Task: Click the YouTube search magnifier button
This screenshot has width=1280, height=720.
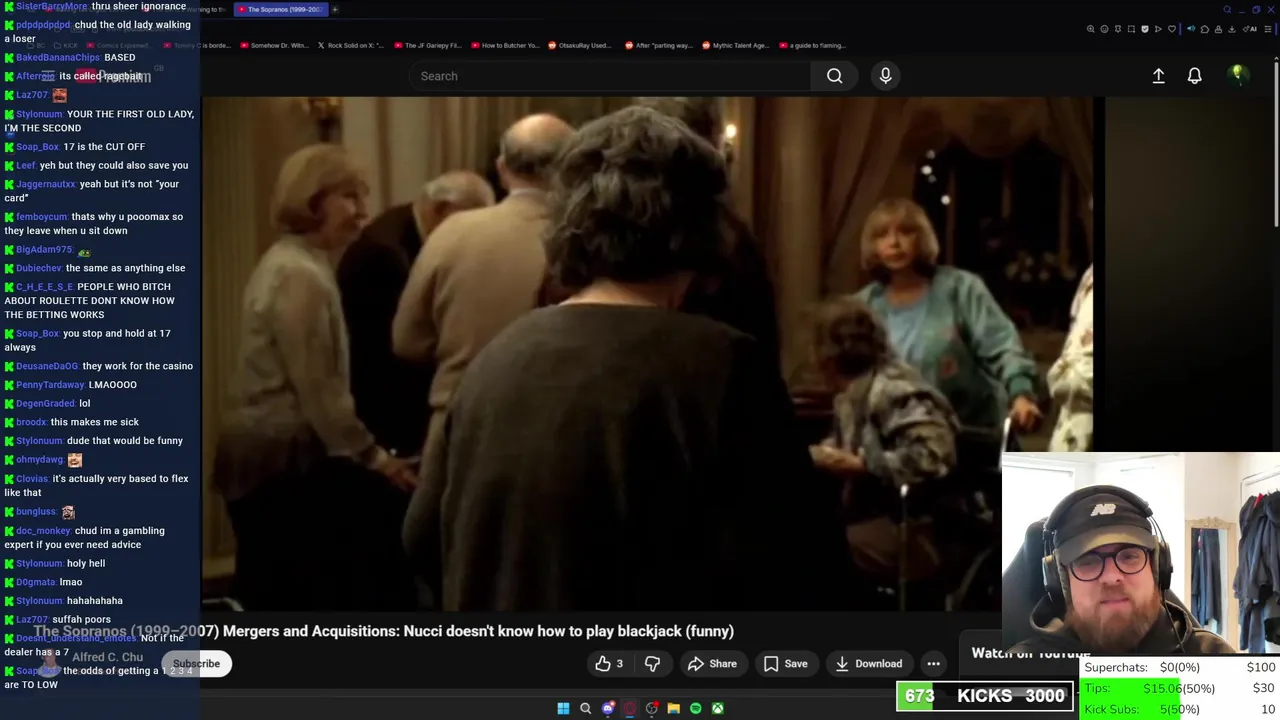Action: [x=834, y=76]
